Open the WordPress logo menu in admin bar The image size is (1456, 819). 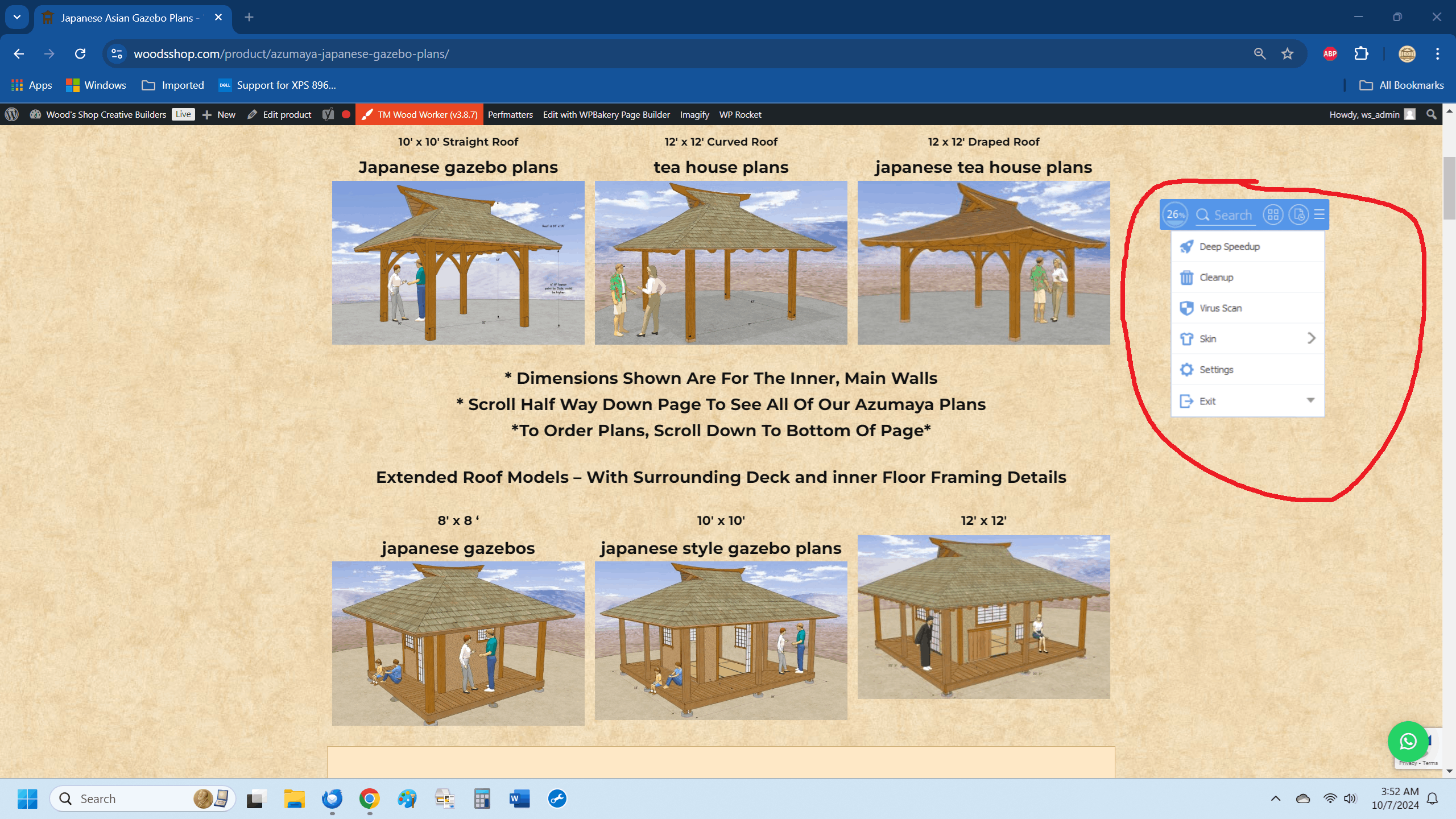click(12, 114)
